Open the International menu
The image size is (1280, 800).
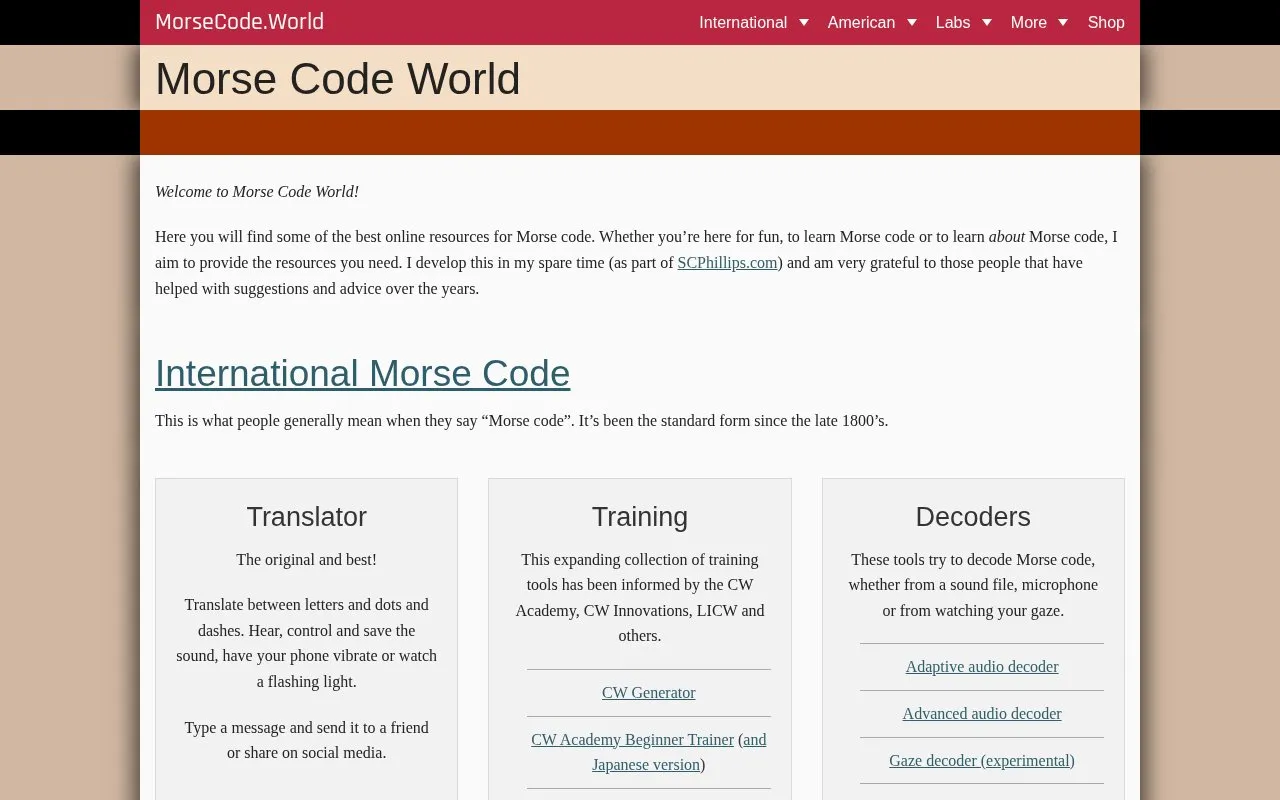[x=743, y=22]
